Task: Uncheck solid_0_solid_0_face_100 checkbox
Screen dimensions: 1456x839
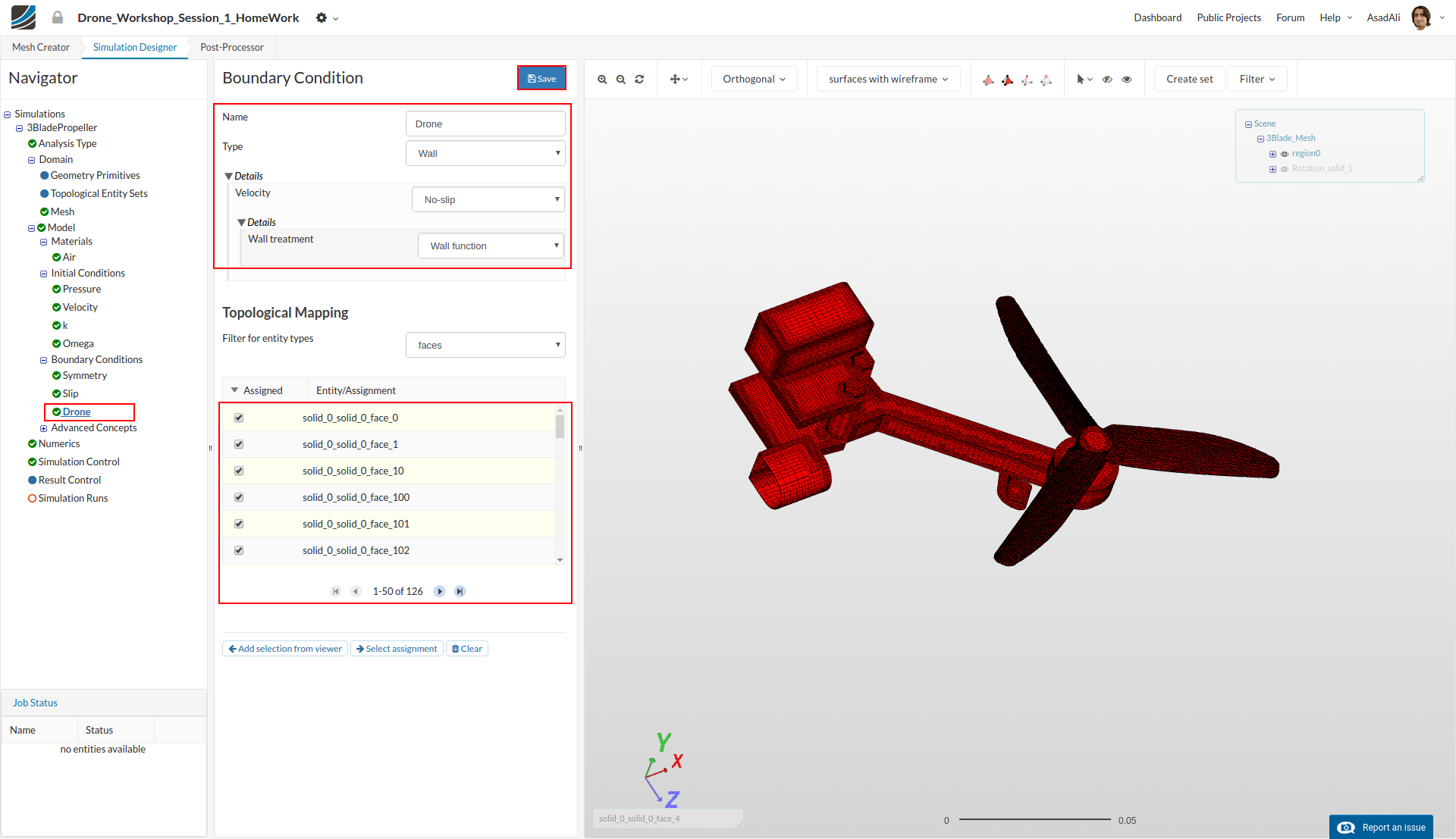Action: tap(239, 497)
